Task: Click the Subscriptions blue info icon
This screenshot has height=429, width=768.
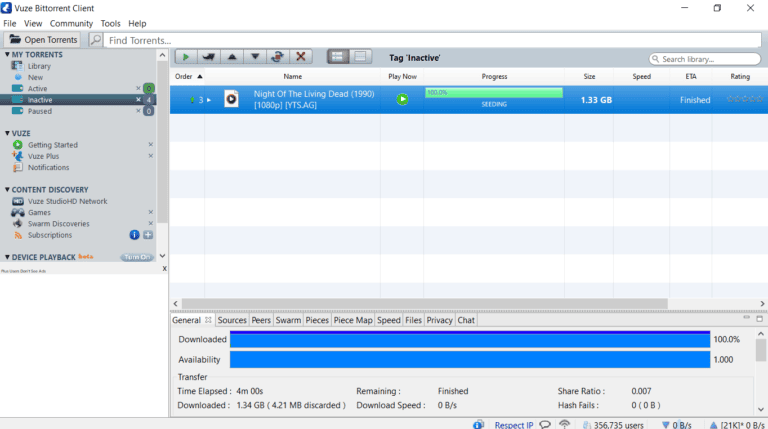Action: click(135, 235)
